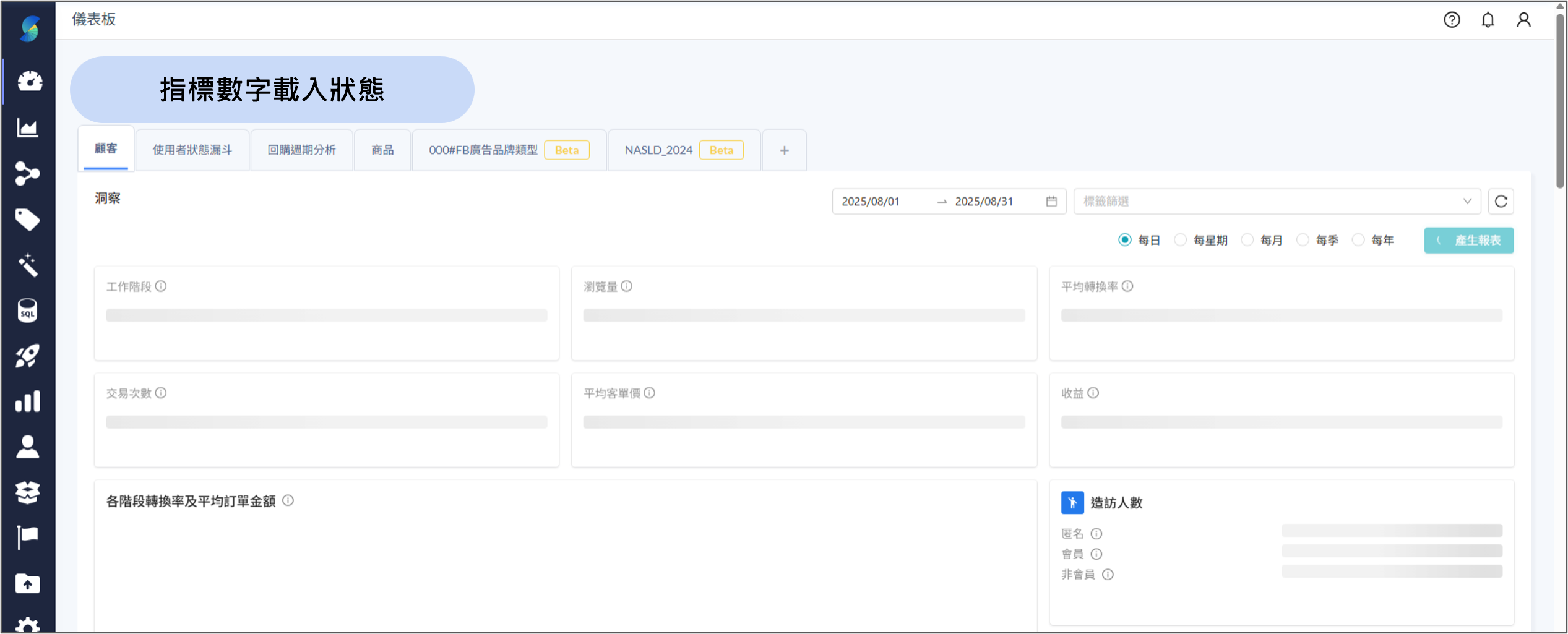Click the 產生報表 button
The image size is (1568, 634).
click(x=1469, y=240)
